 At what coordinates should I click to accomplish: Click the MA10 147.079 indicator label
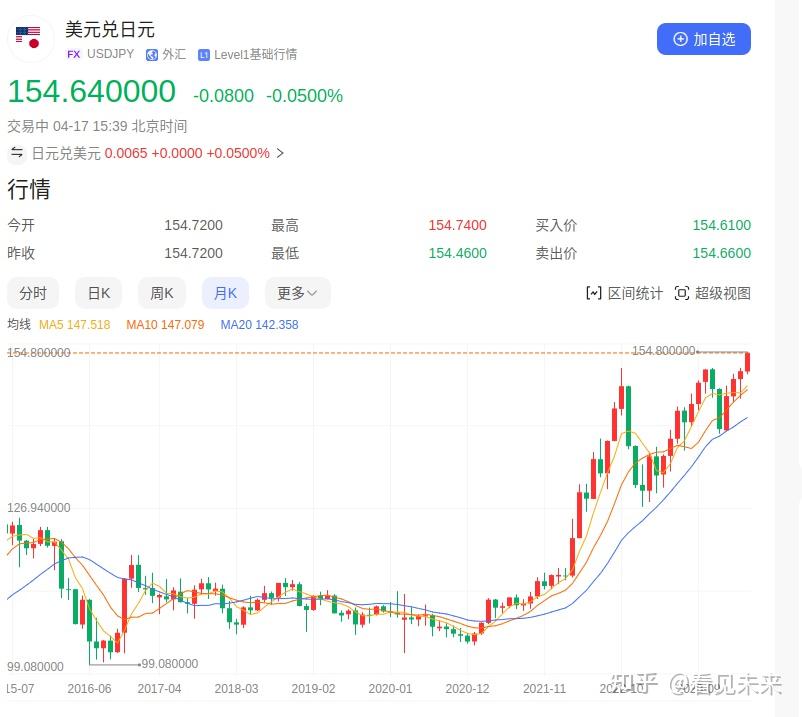pos(165,325)
